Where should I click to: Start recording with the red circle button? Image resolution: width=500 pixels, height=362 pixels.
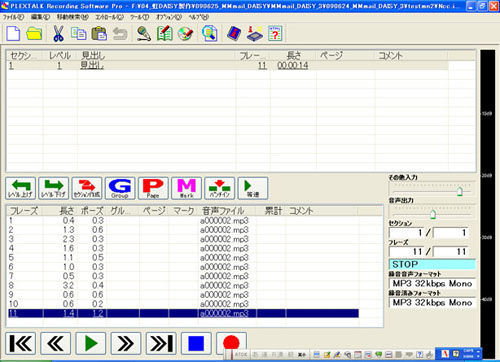[x=231, y=343]
